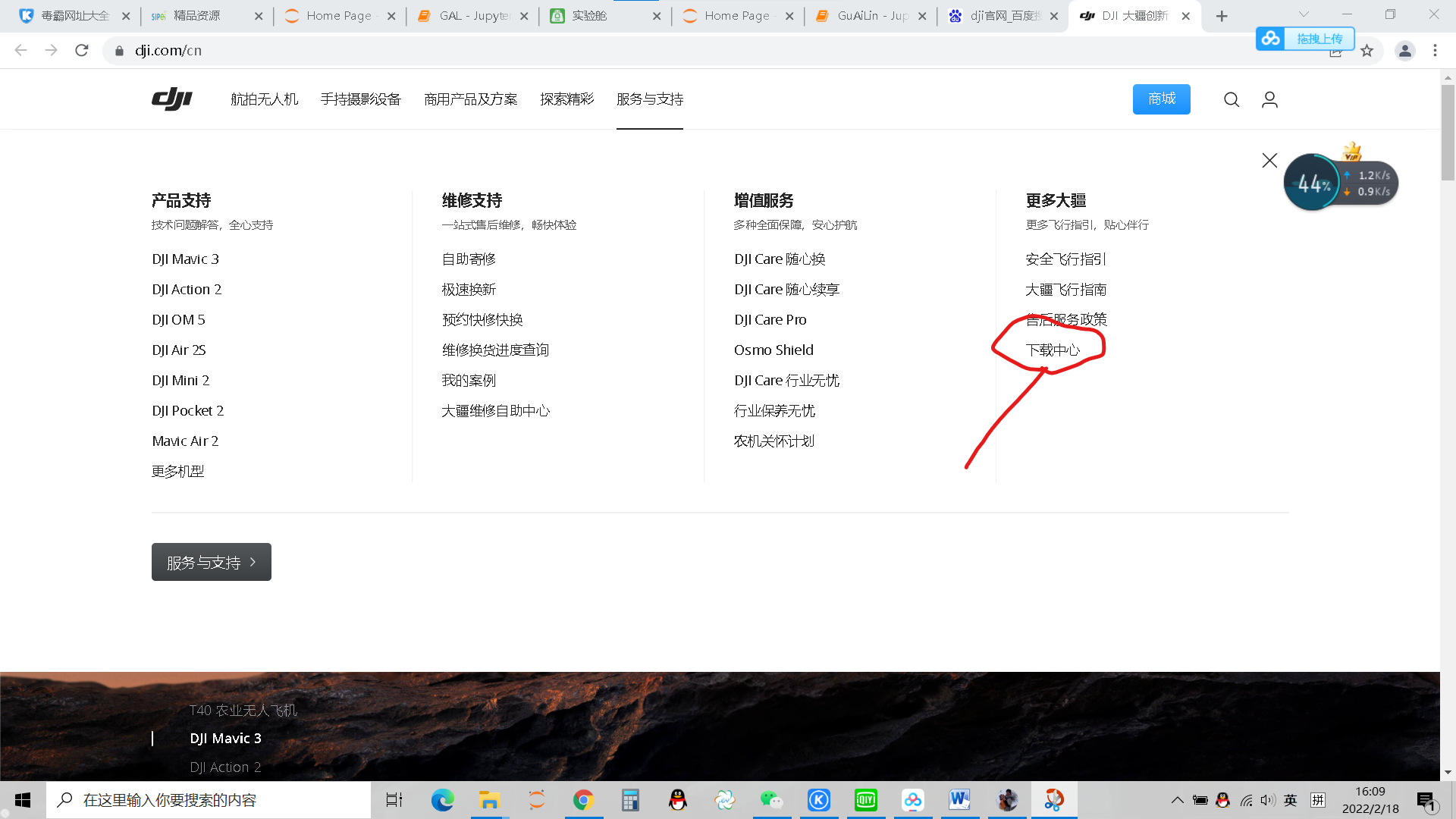Open 更多机型 link
Screen dimensions: 1456x819
[177, 471]
